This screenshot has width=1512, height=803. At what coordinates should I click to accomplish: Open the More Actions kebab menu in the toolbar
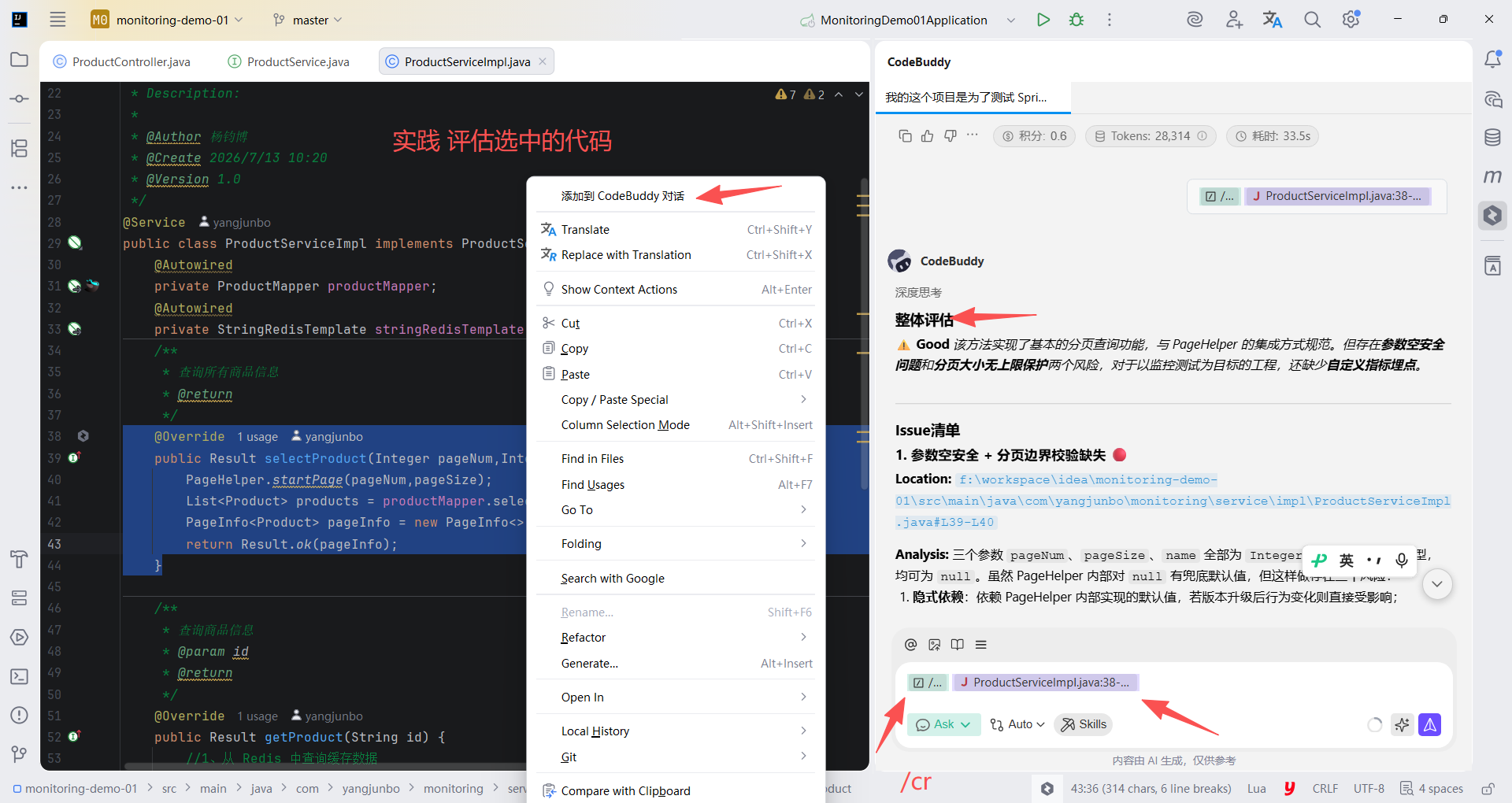click(x=1110, y=20)
